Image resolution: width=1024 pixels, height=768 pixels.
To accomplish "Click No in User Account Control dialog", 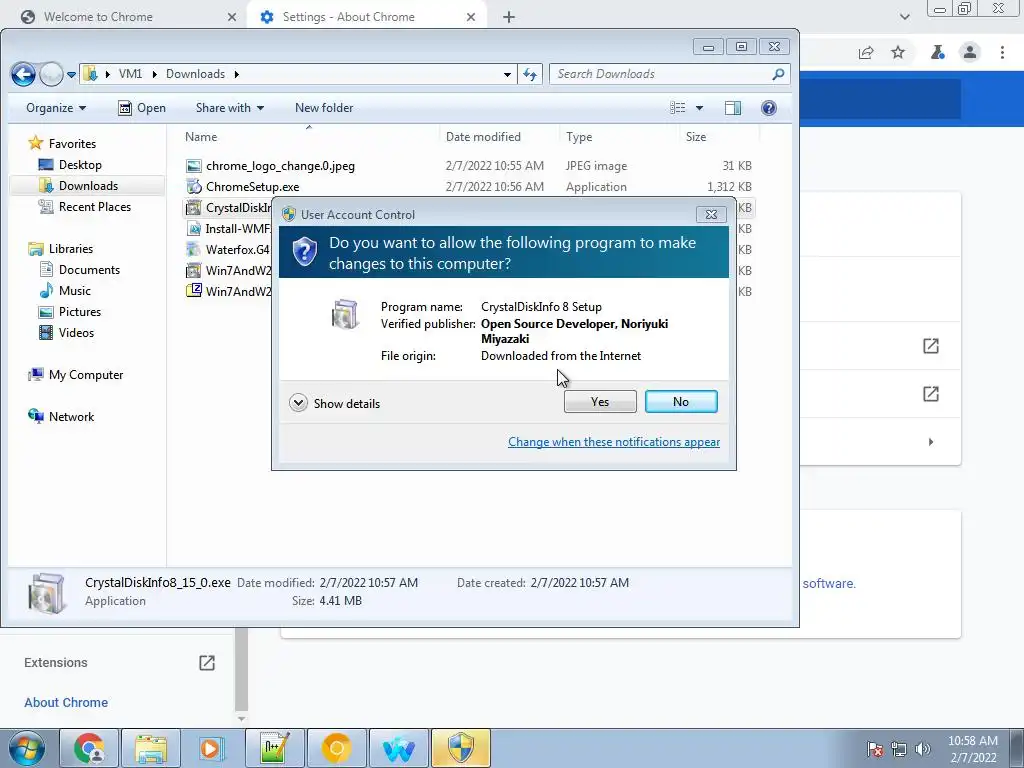I will pyautogui.click(x=680, y=402).
